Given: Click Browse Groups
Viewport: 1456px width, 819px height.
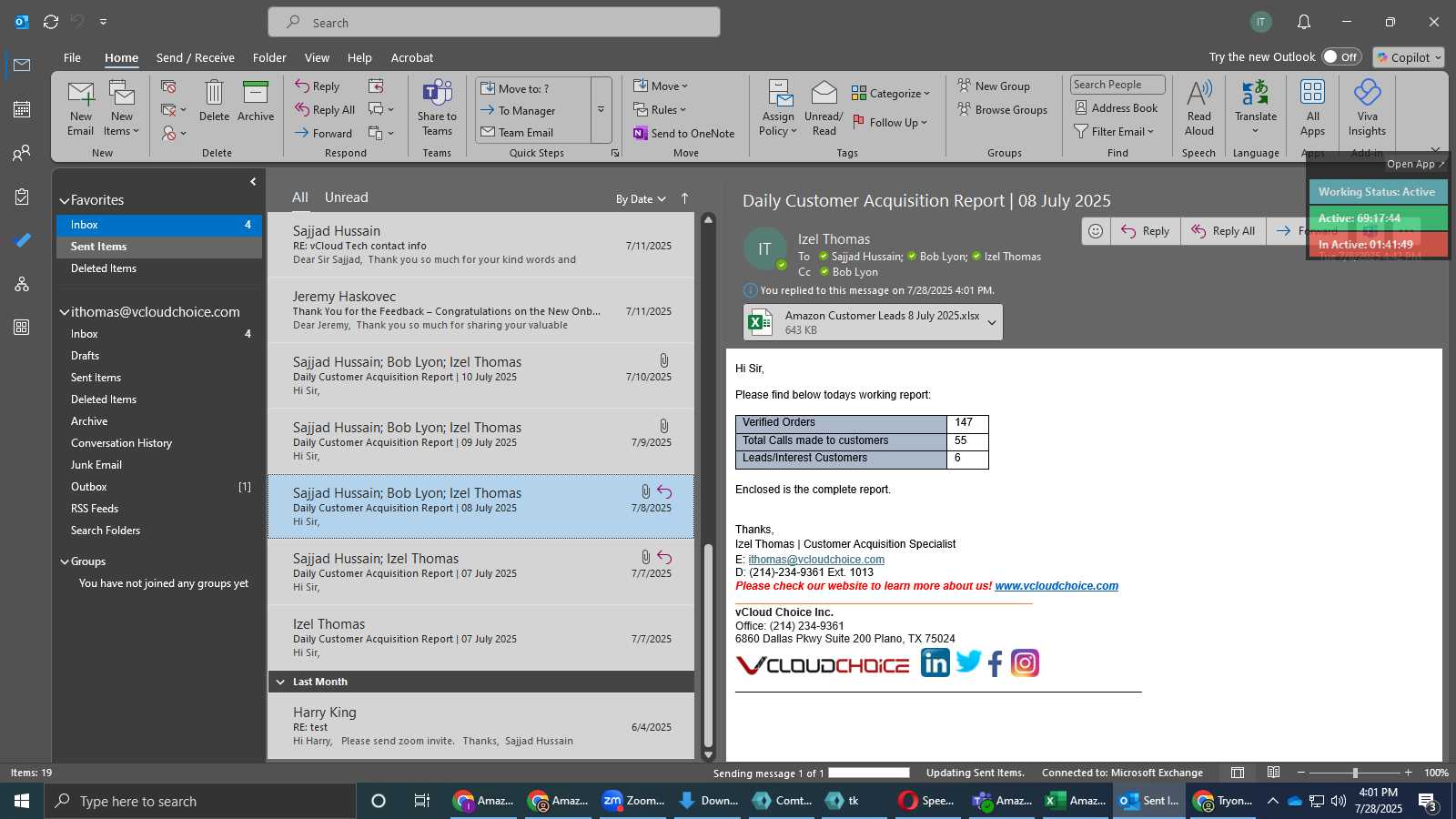Looking at the screenshot, I should pos(1002,110).
